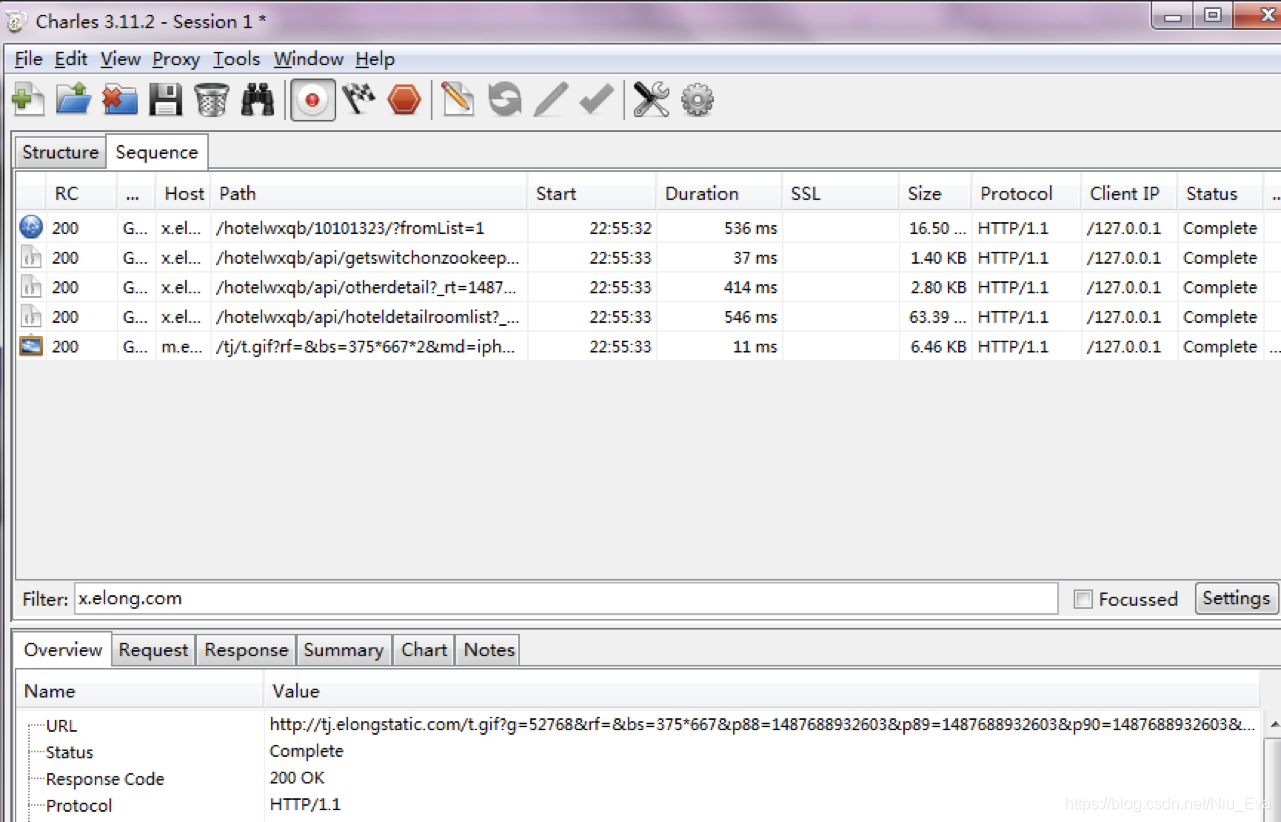Sort by the Status column header
The image size is (1281, 822).
tap(1220, 193)
